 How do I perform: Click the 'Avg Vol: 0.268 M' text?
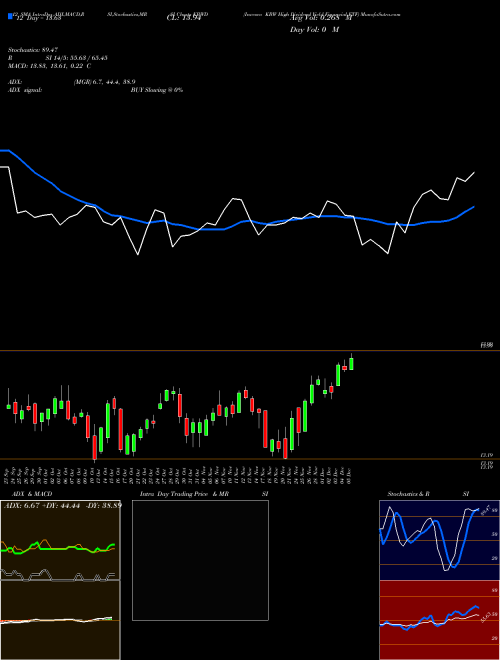tap(321, 18)
